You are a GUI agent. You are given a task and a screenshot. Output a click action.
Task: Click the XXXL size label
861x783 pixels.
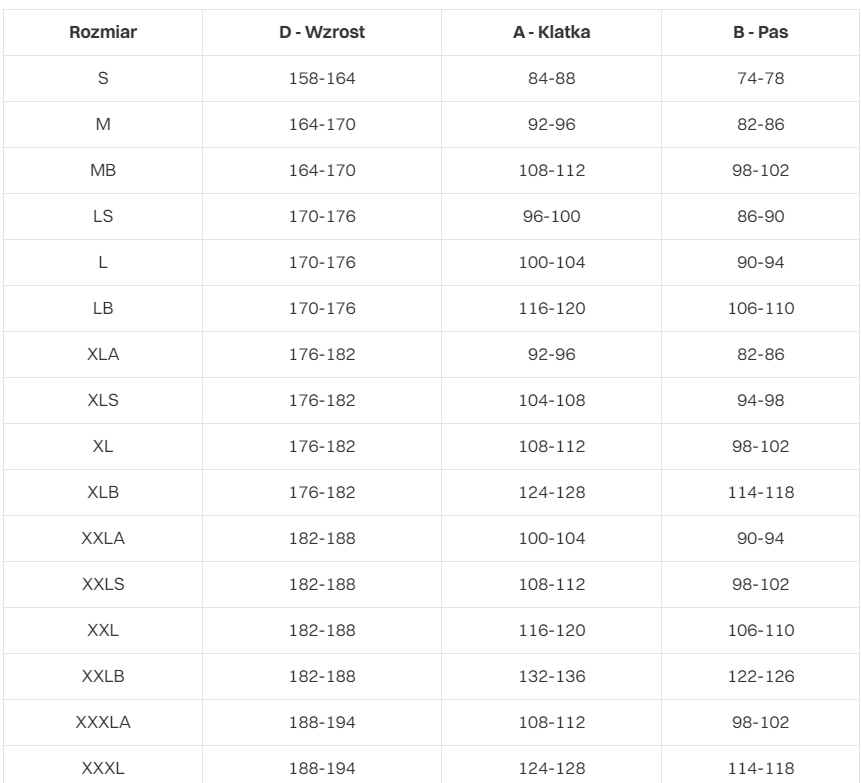[103, 768]
